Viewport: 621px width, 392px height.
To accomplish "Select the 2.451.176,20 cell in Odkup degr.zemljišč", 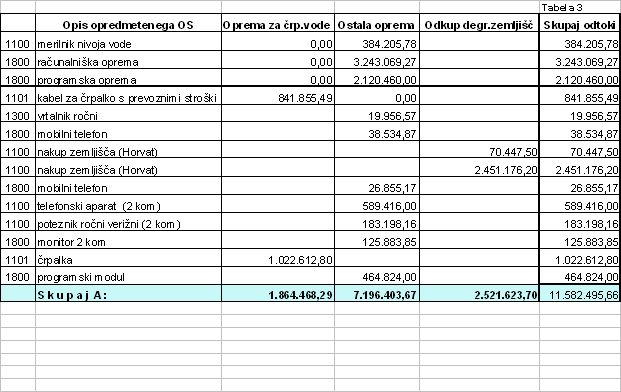I will pyautogui.click(x=479, y=167).
